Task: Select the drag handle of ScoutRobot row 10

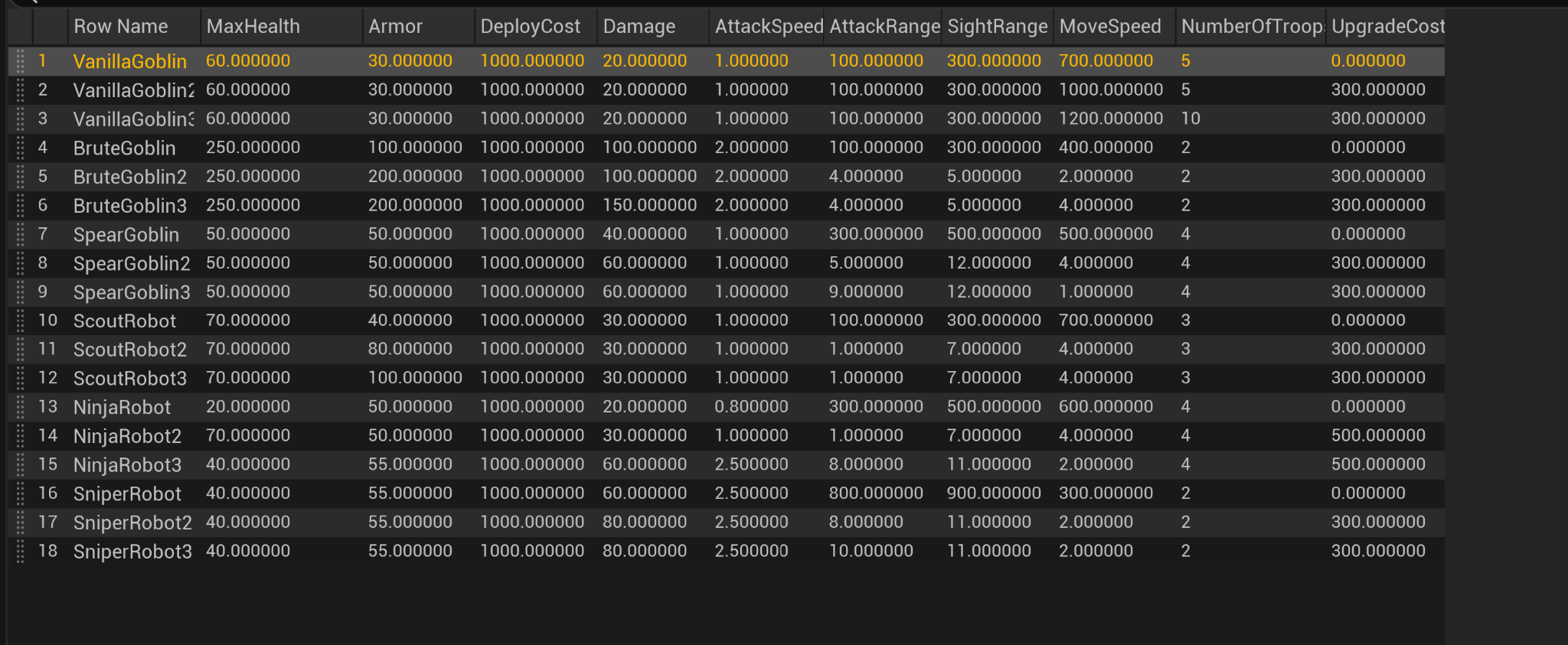Action: tap(21, 321)
